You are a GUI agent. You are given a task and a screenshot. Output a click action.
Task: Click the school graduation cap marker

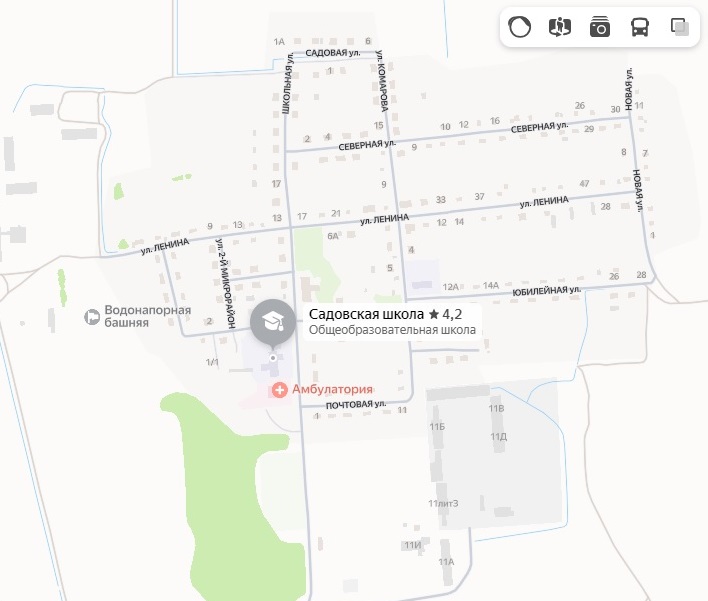273,322
